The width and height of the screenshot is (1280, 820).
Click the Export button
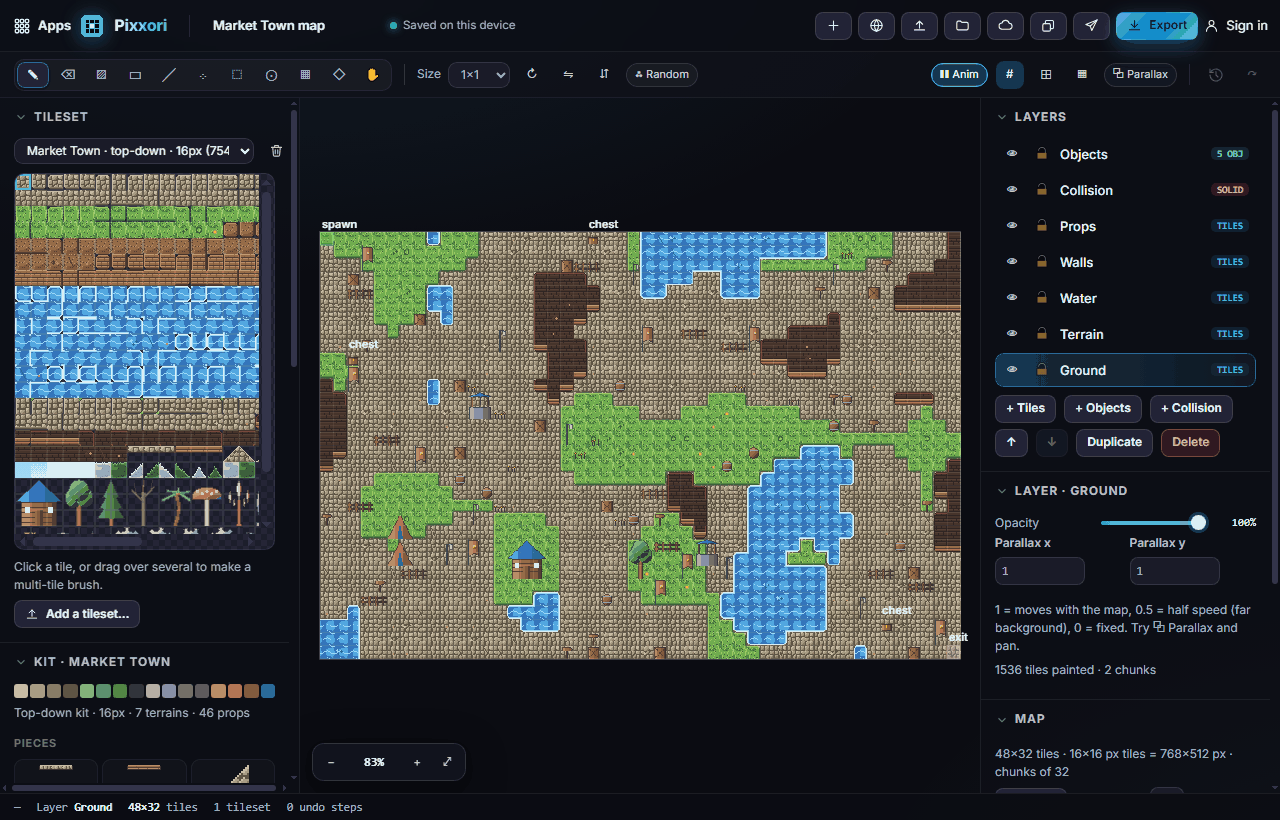(x=1157, y=26)
